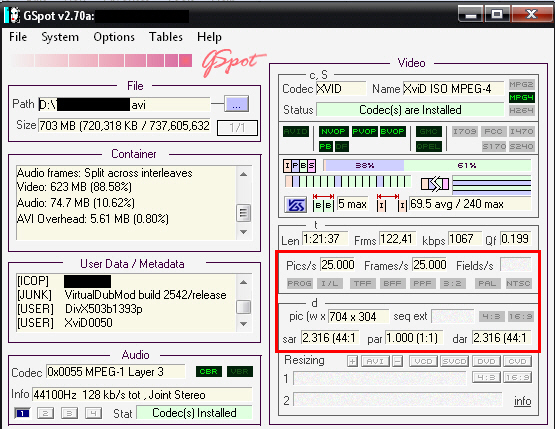Image resolution: width=555 pixels, height=429 pixels.
Task: Click the Container box down arrow
Action: tap(244, 232)
